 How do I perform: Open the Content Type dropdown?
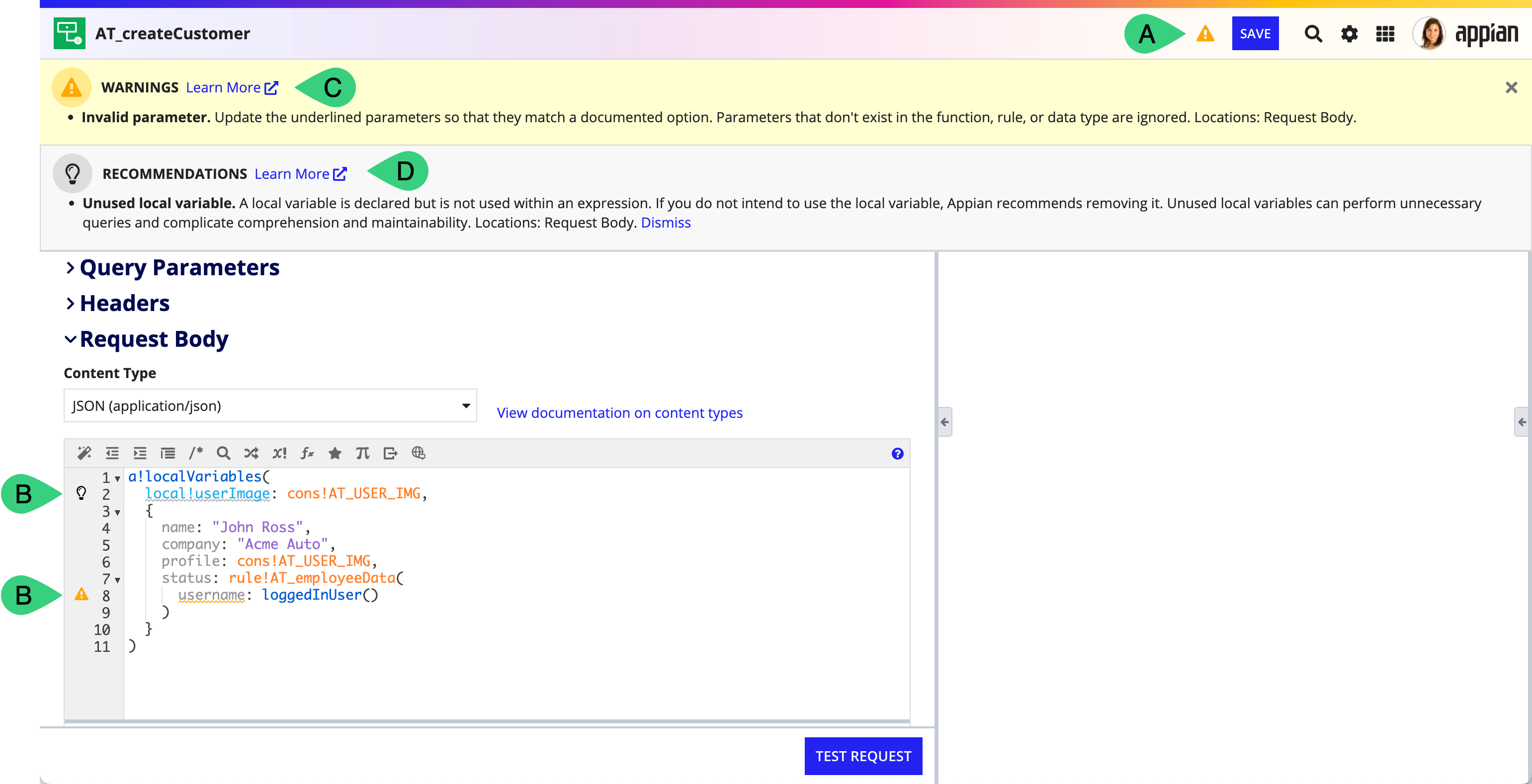[270, 405]
